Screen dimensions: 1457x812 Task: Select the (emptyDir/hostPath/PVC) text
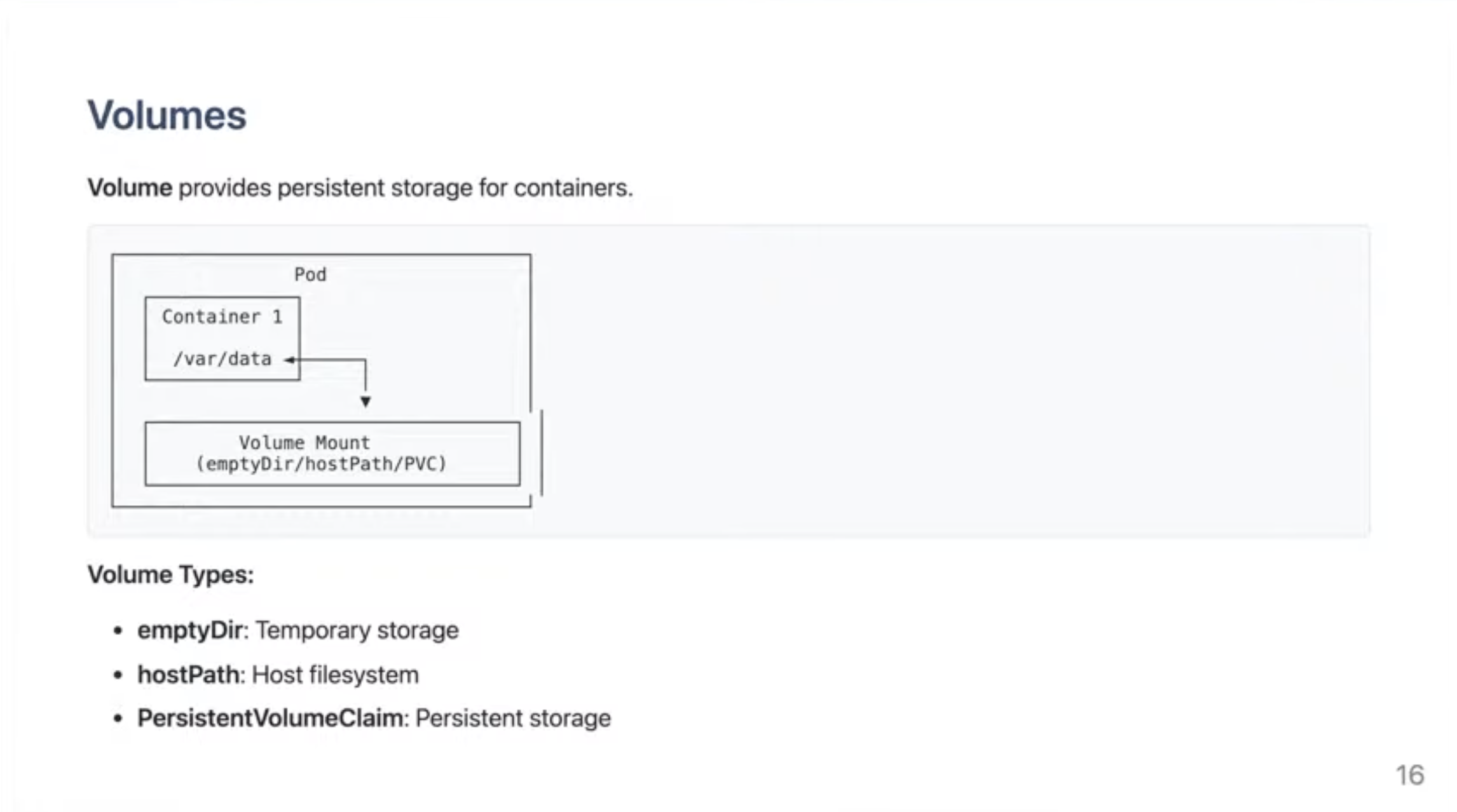point(321,464)
